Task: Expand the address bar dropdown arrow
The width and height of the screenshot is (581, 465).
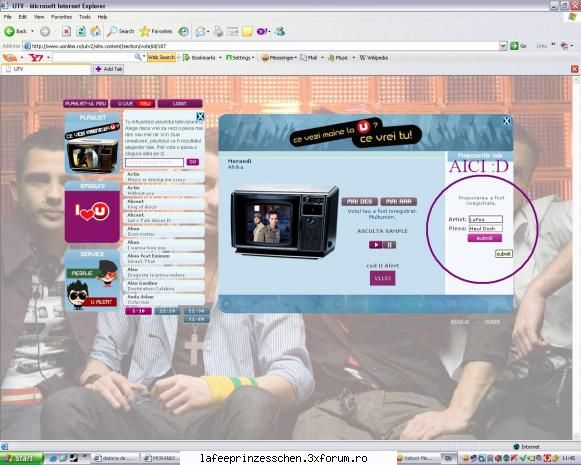Action: click(x=503, y=46)
